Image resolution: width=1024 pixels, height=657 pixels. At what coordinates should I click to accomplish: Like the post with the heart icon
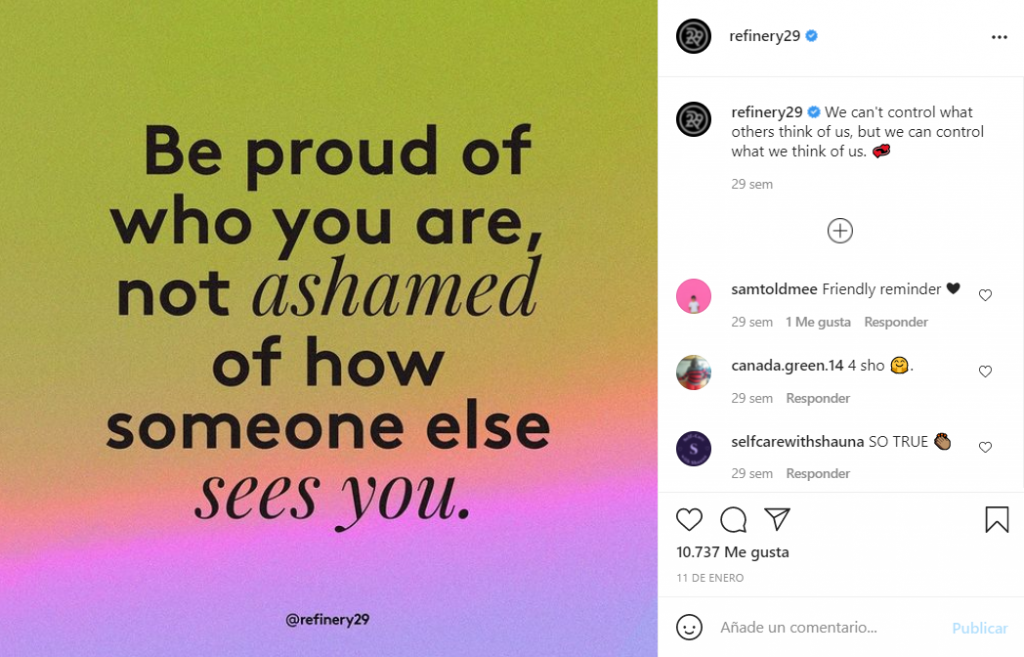(689, 519)
